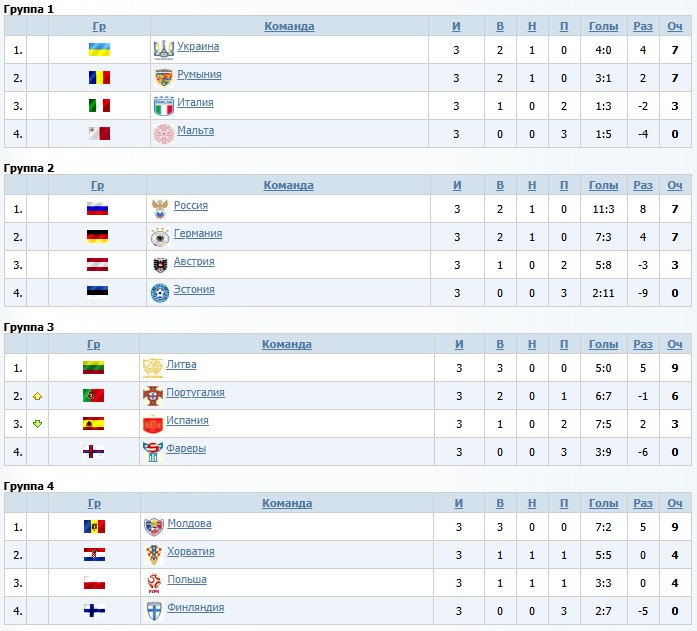Screen dimensions: 697x631
Task: Click the up arrow beside Portugal's rank
Action: point(37,396)
